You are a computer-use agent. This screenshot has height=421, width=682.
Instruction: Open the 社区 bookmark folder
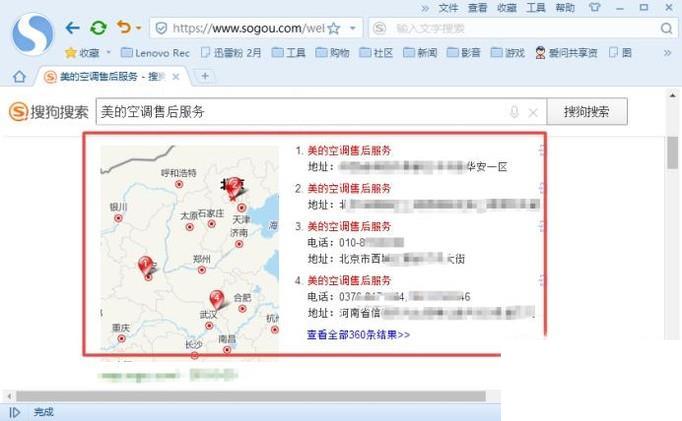pos(376,53)
